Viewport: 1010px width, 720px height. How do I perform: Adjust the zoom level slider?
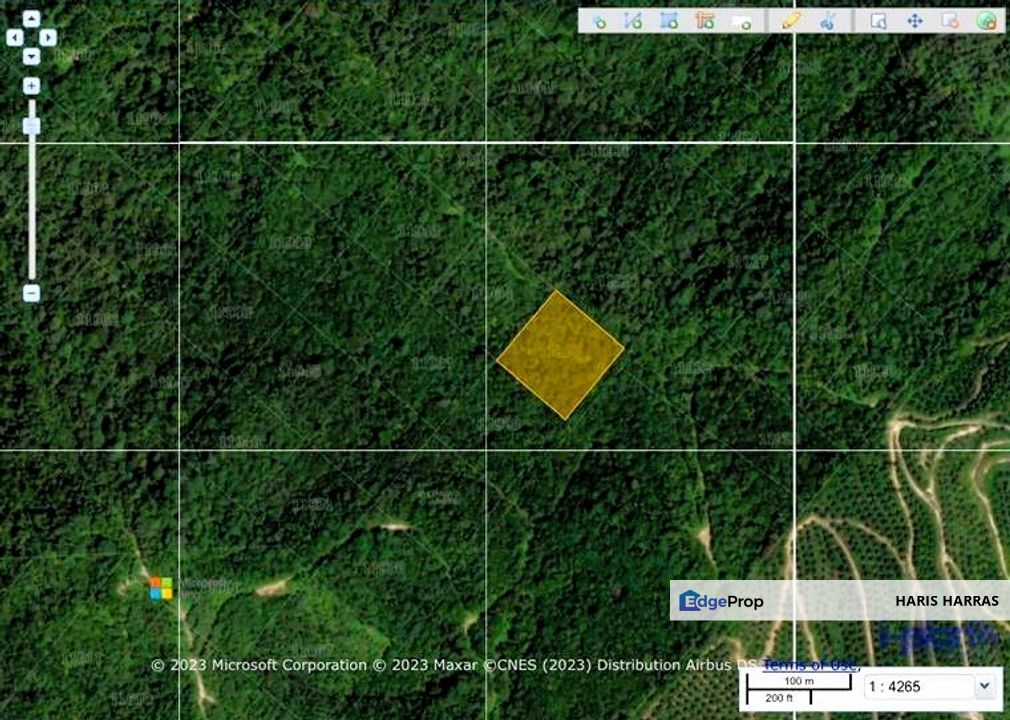[x=30, y=124]
